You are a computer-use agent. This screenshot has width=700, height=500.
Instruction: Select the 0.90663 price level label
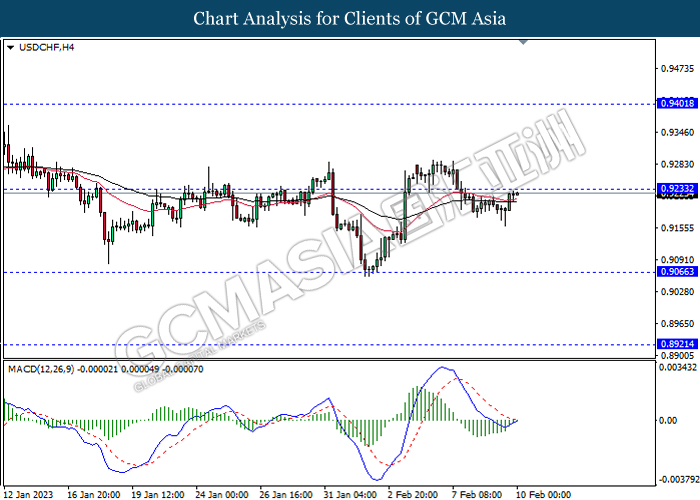[677, 271]
